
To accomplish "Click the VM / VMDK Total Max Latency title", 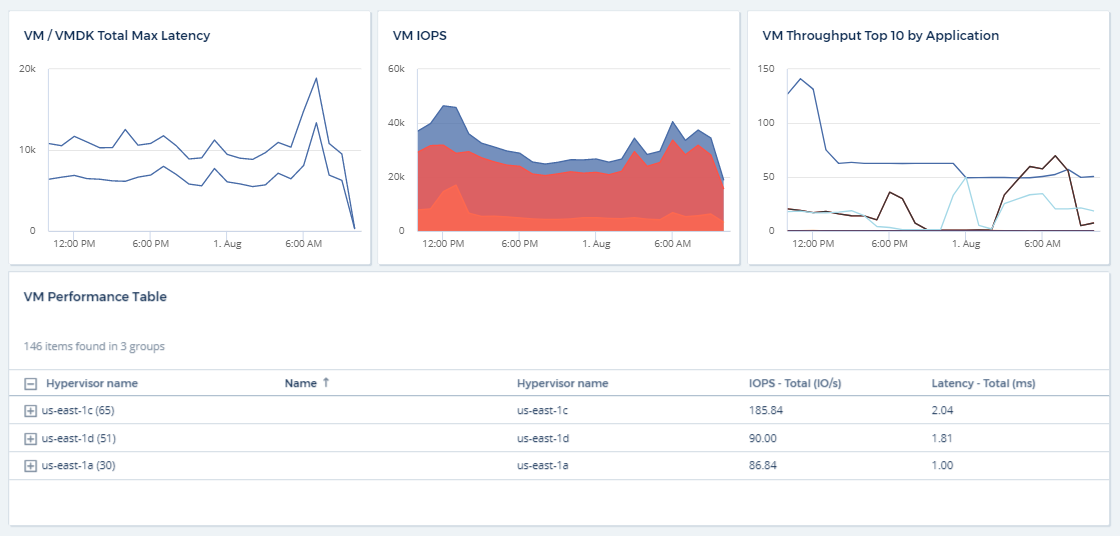I will tap(117, 36).
